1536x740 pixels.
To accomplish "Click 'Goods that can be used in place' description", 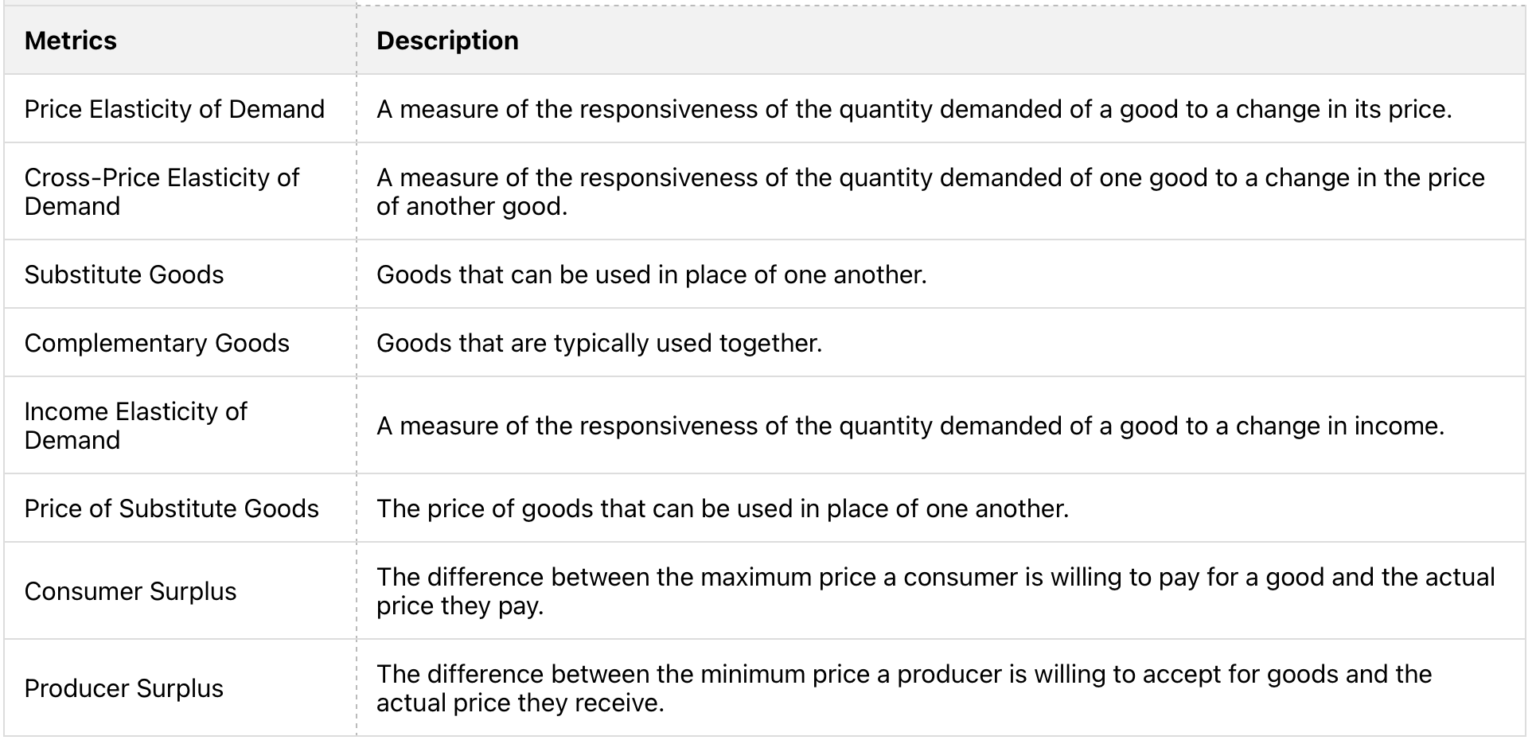I will tap(651, 274).
